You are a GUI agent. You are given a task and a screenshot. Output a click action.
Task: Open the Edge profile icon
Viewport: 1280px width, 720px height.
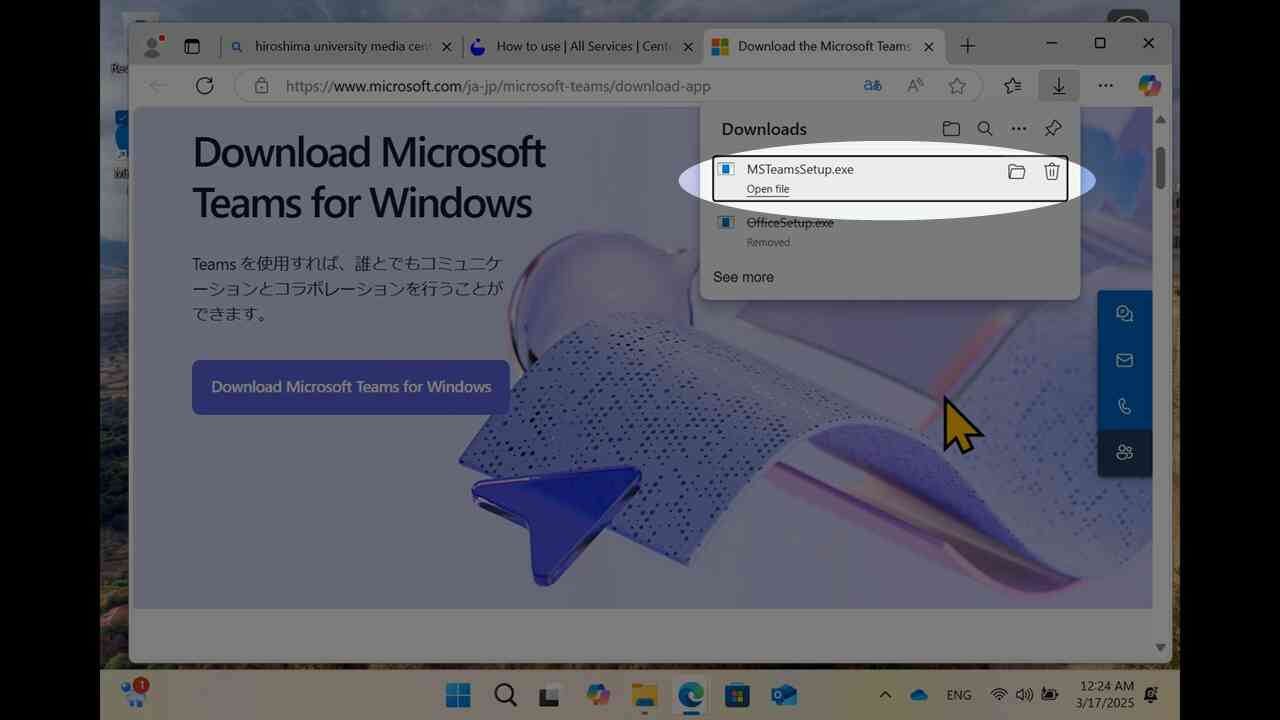[153, 46]
